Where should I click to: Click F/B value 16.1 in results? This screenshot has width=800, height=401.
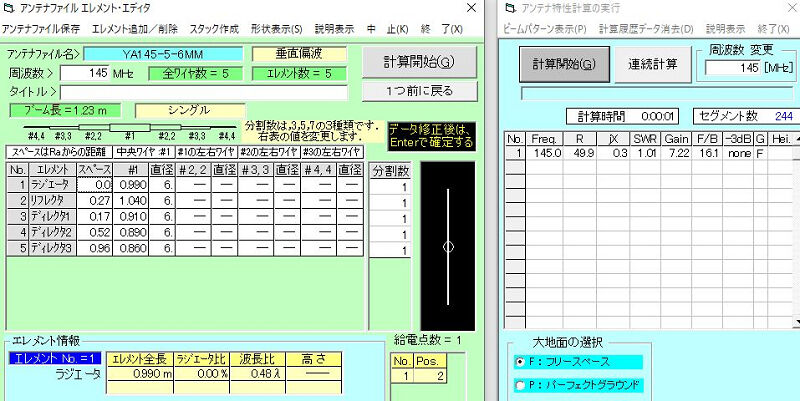click(x=707, y=153)
